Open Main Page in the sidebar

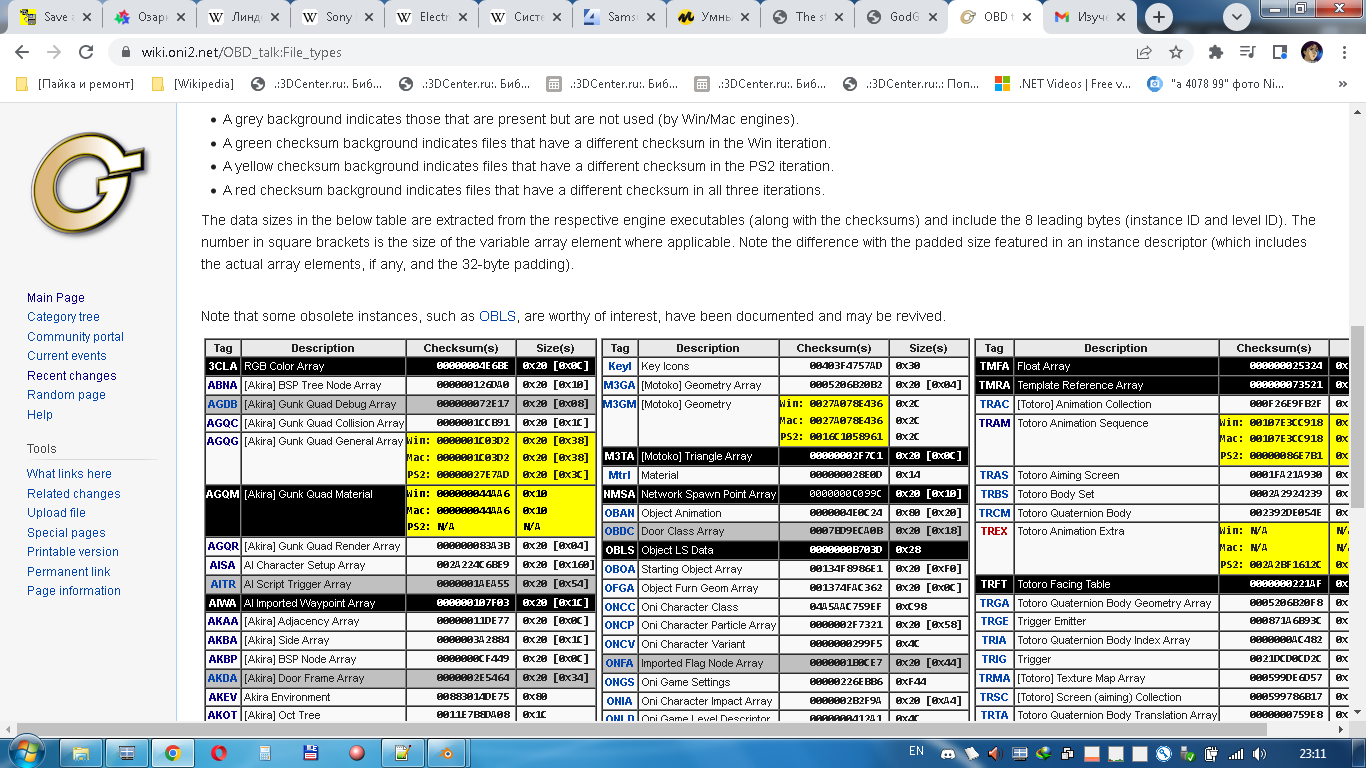[56, 298]
